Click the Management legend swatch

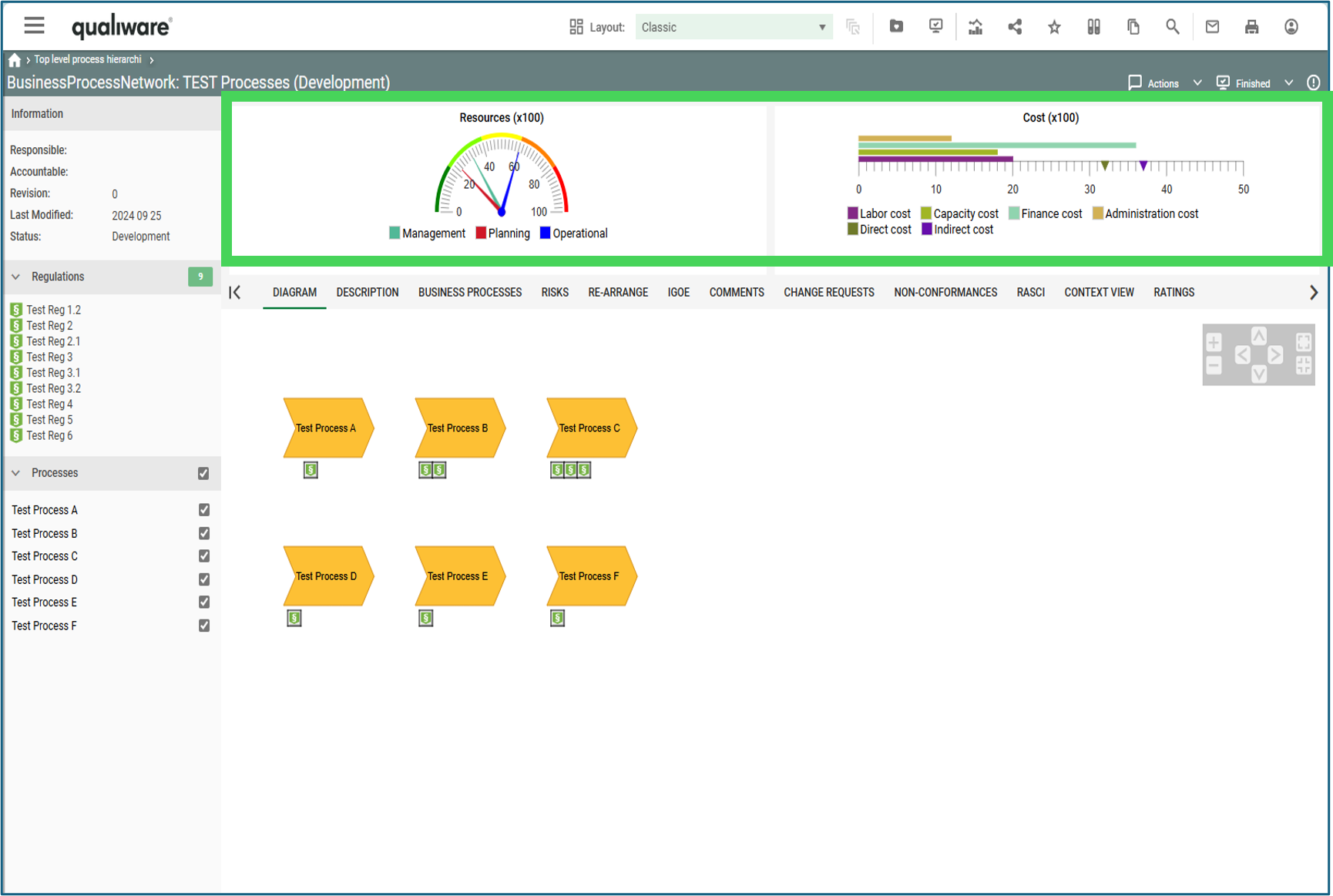395,233
